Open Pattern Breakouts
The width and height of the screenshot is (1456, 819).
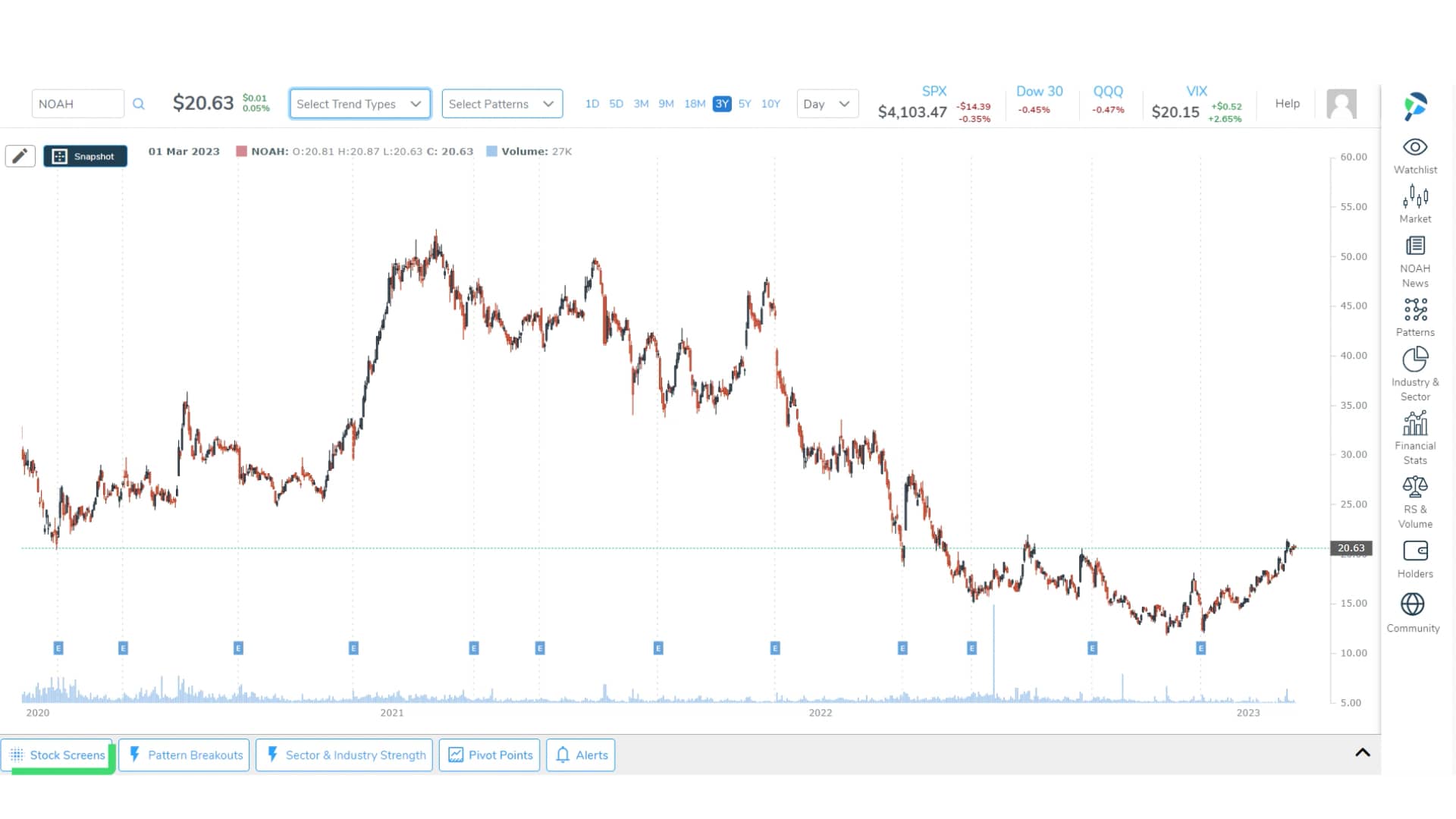184,755
